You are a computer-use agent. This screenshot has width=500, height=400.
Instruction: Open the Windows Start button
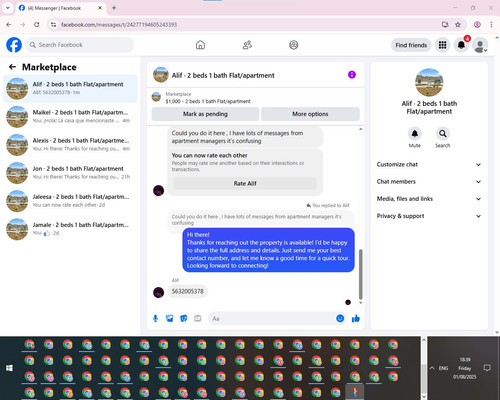9,368
